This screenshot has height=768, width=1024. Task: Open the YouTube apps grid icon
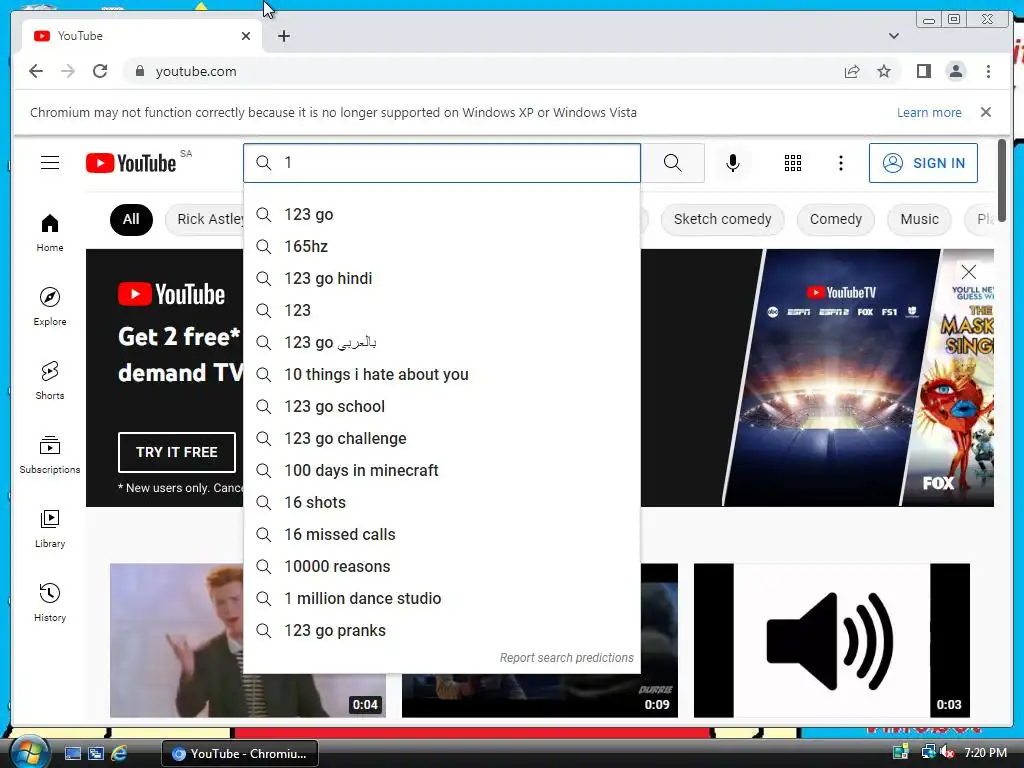point(793,163)
